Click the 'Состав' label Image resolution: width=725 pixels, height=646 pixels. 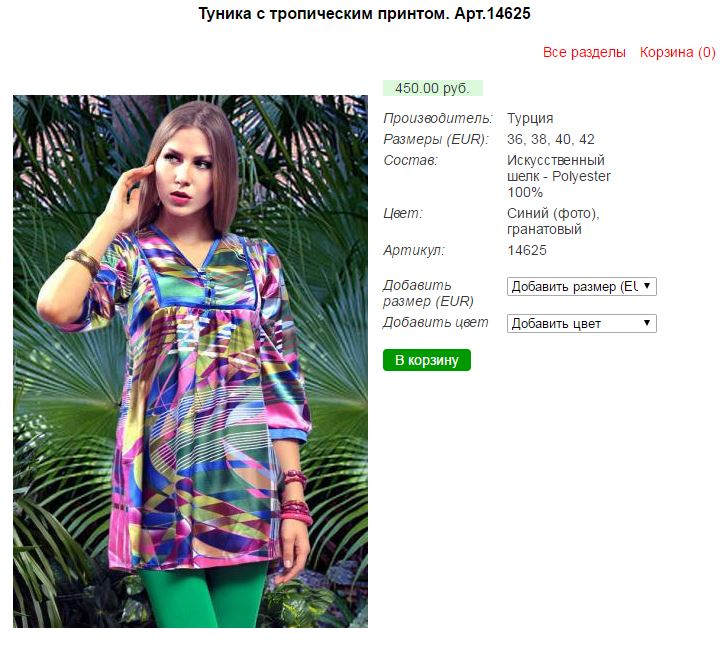click(410, 160)
